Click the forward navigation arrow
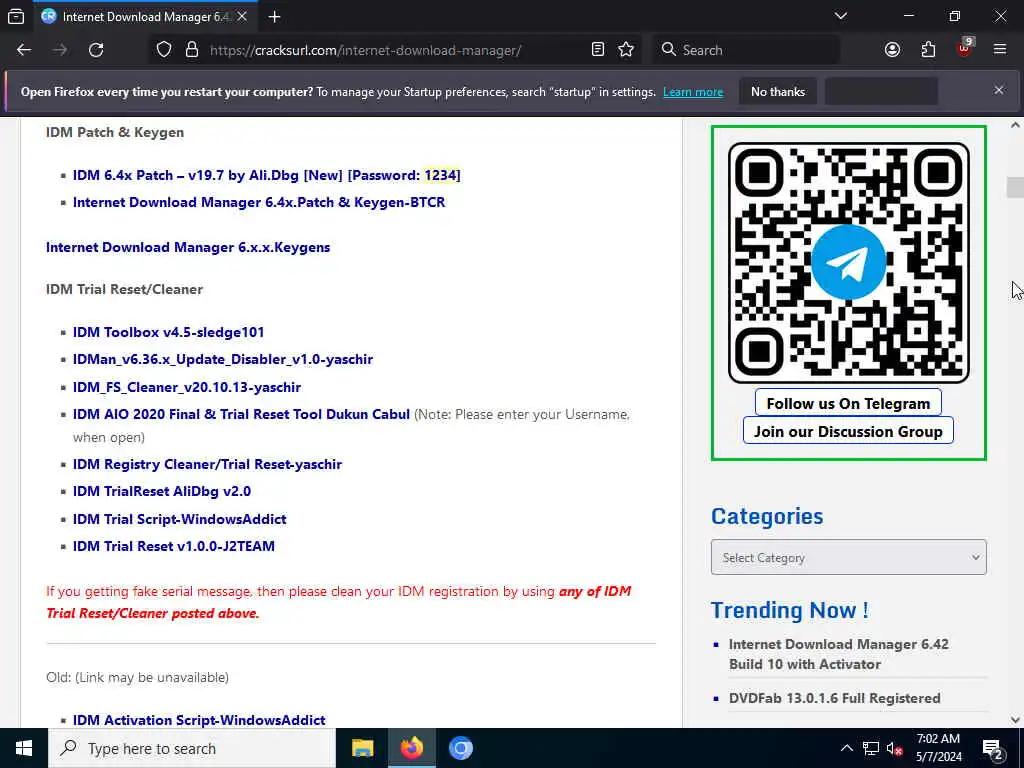The image size is (1024, 768). [60, 50]
